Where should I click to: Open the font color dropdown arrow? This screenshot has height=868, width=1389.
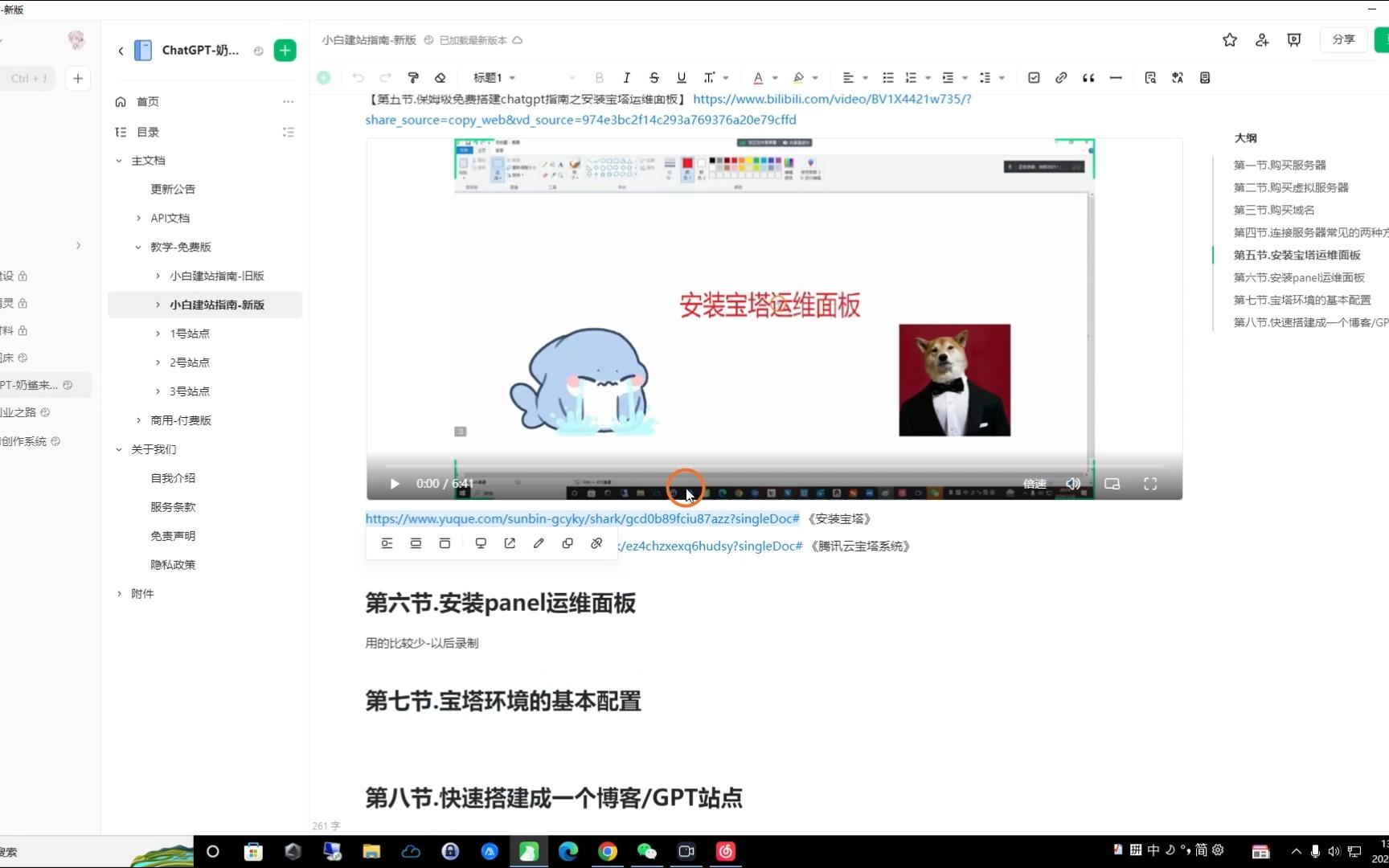[775, 78]
